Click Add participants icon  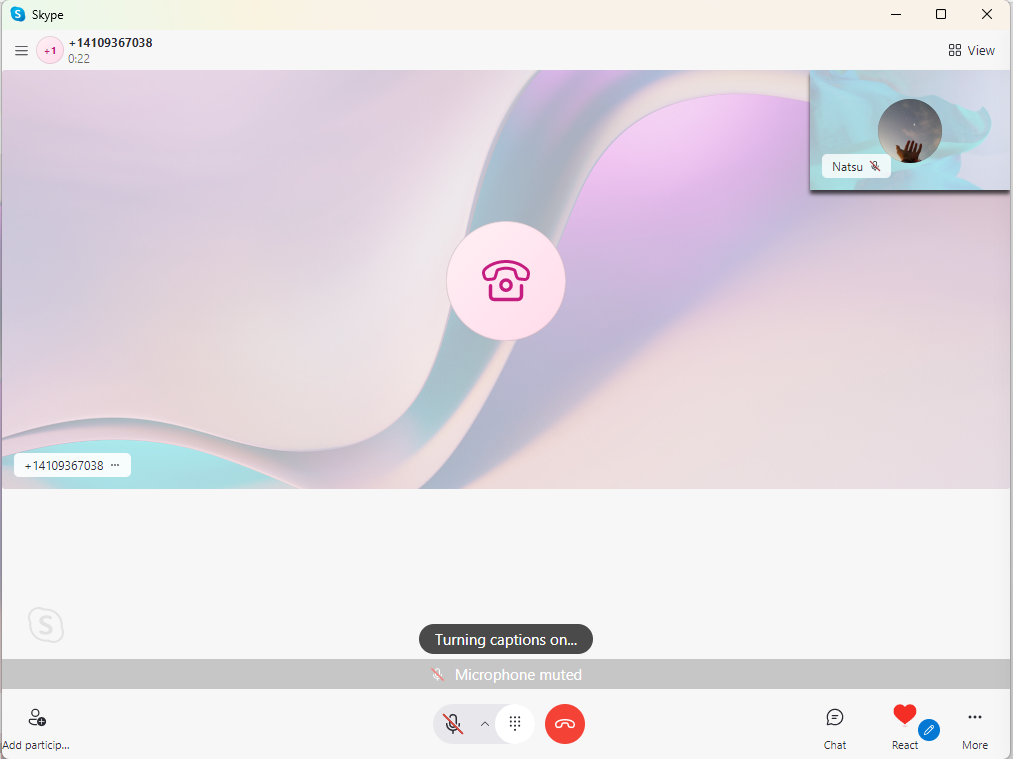[37, 718]
